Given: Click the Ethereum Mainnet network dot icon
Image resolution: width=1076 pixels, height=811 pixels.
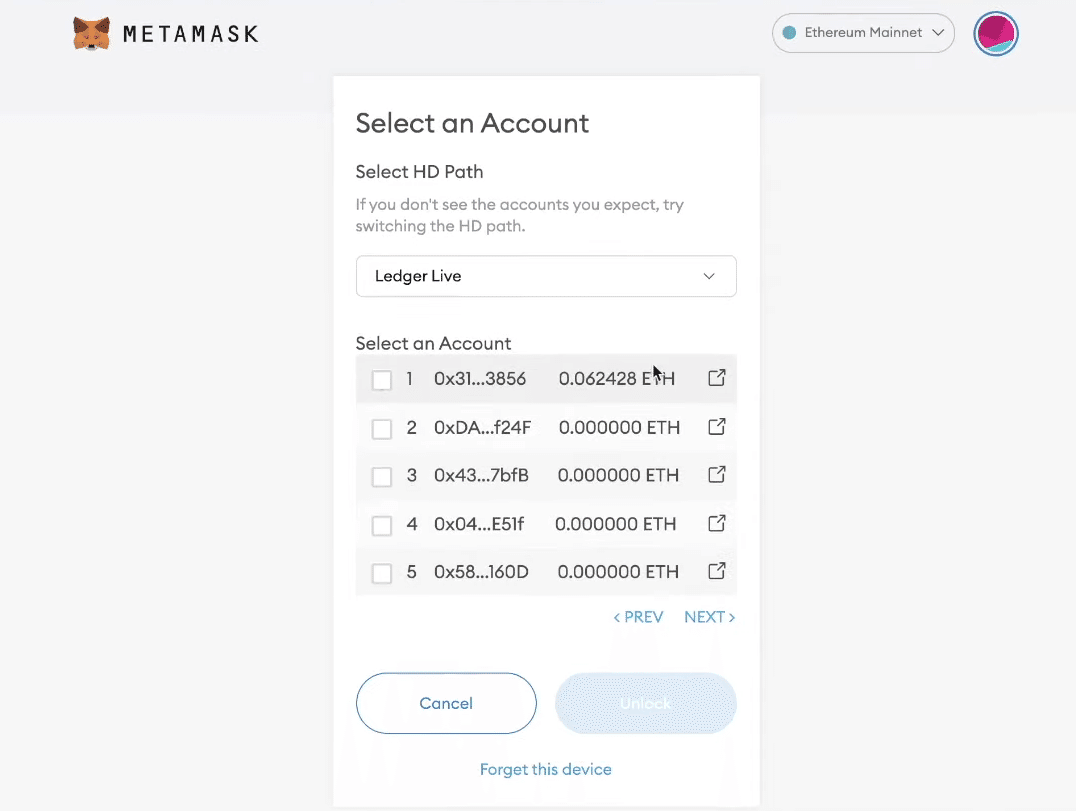Looking at the screenshot, I should coord(788,33).
